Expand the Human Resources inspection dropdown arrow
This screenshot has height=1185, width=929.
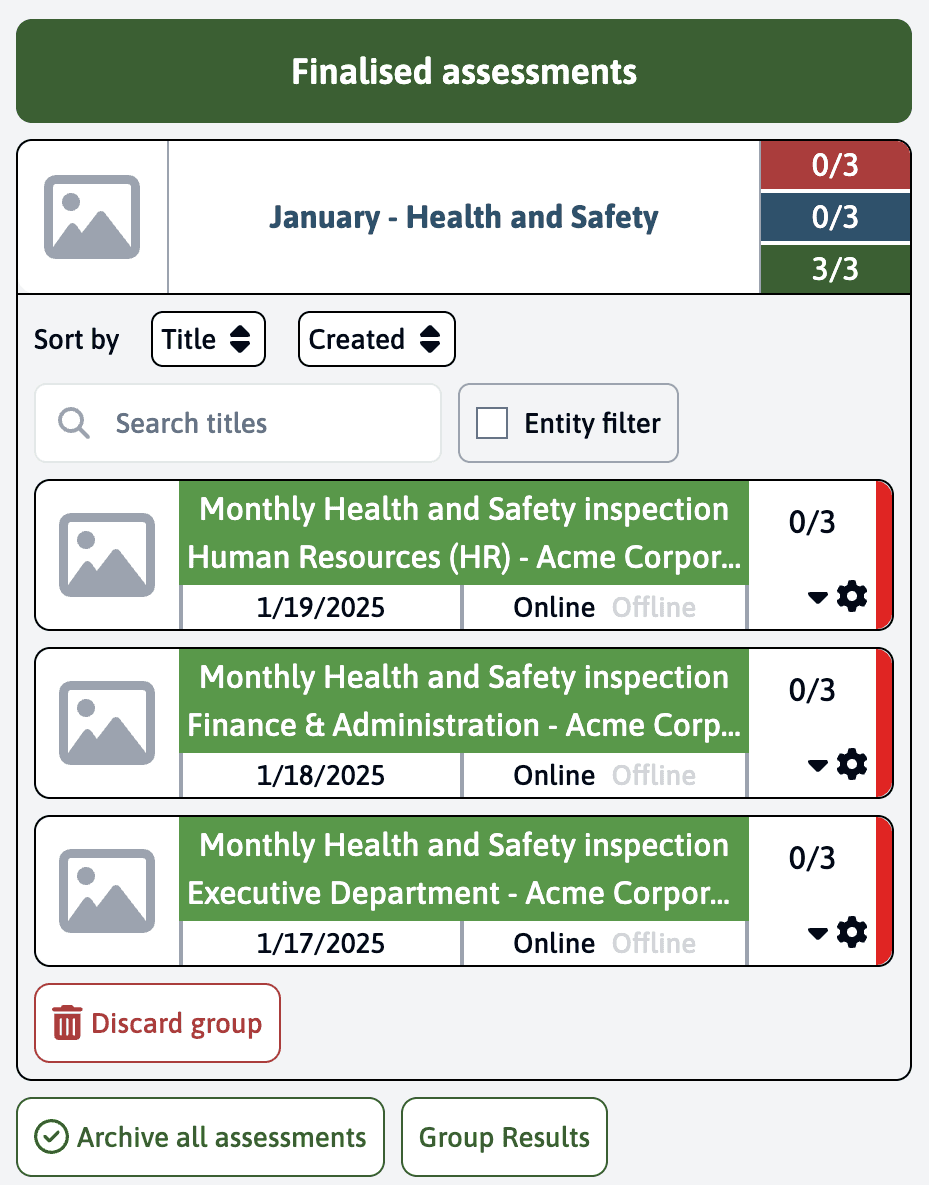[817, 597]
